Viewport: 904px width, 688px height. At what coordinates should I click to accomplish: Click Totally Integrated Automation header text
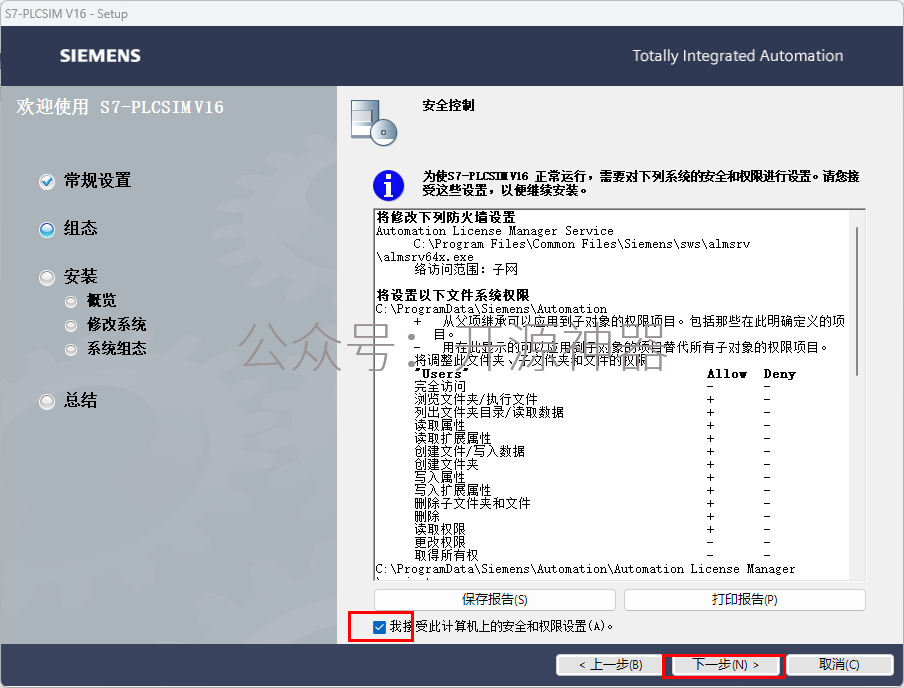[x=737, y=56]
